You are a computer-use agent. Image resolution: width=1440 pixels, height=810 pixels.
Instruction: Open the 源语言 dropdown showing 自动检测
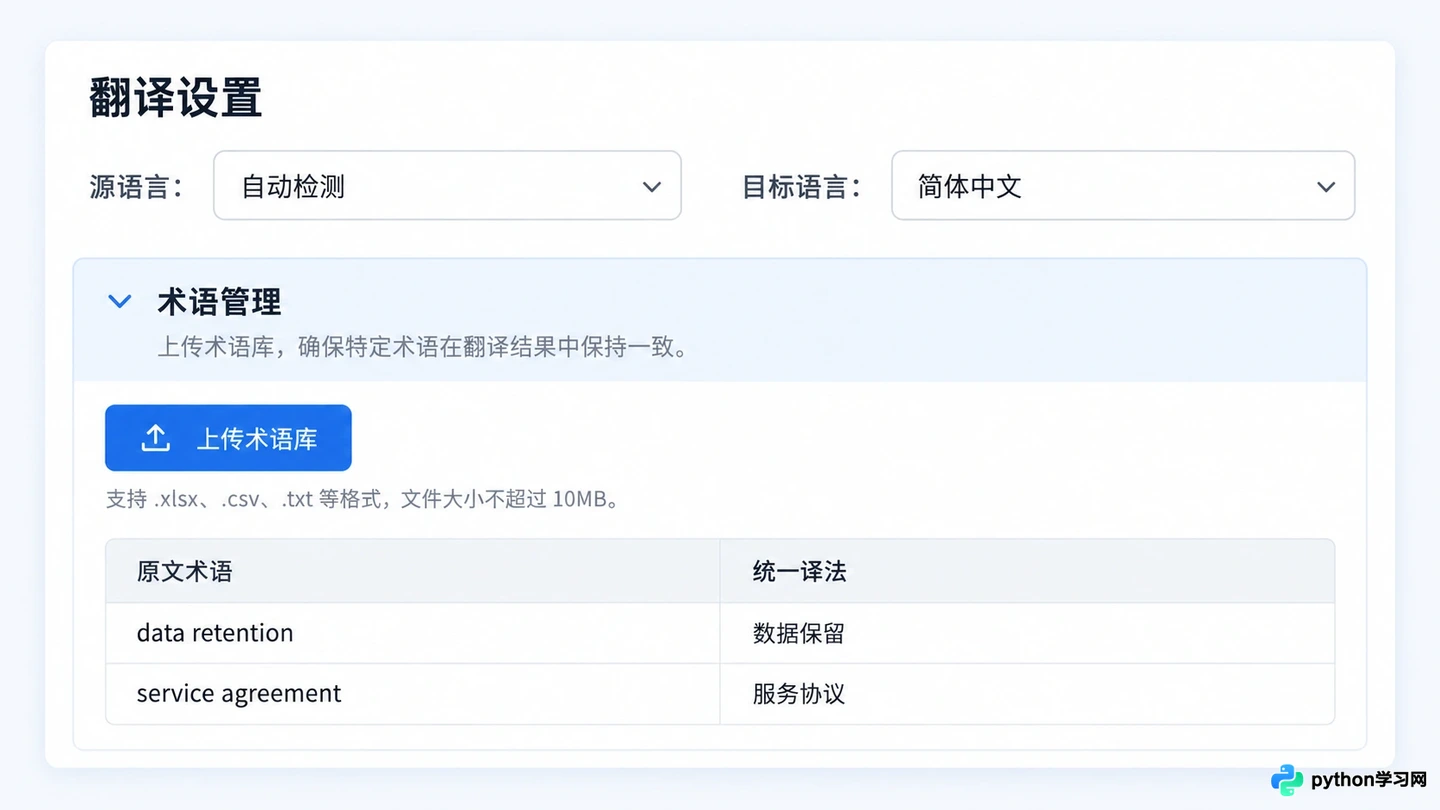(447, 185)
